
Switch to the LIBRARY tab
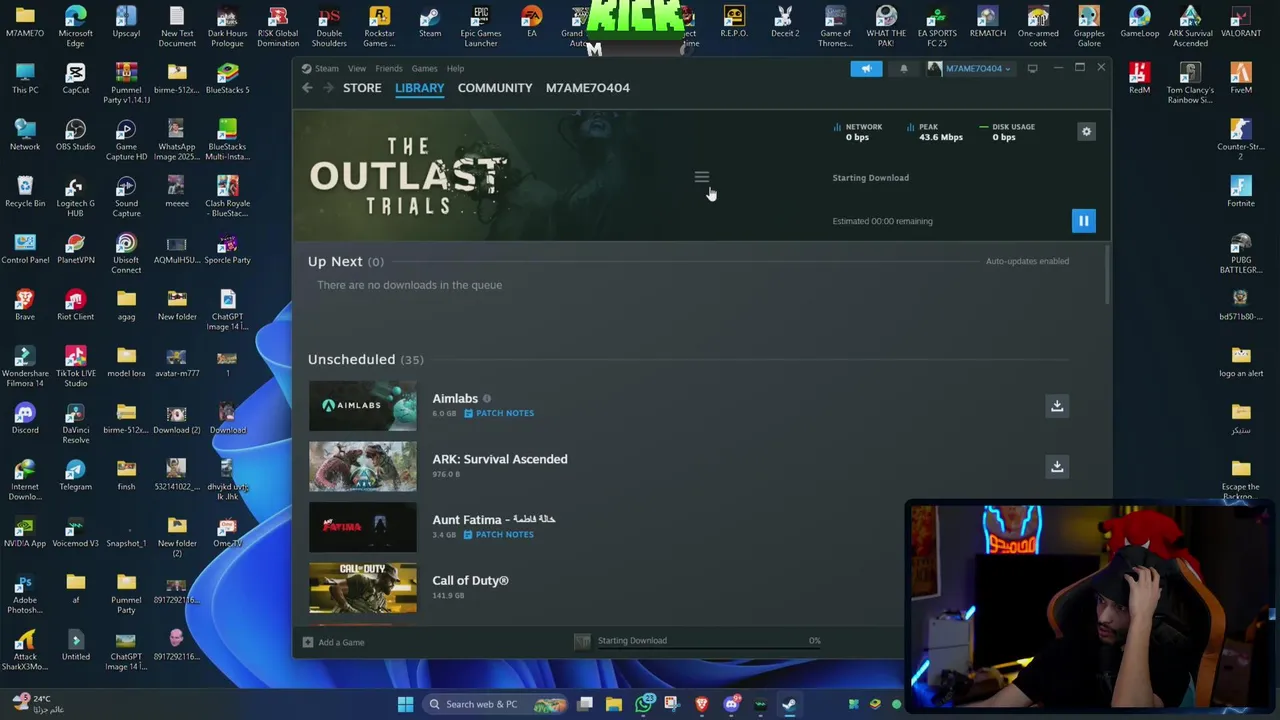click(419, 87)
